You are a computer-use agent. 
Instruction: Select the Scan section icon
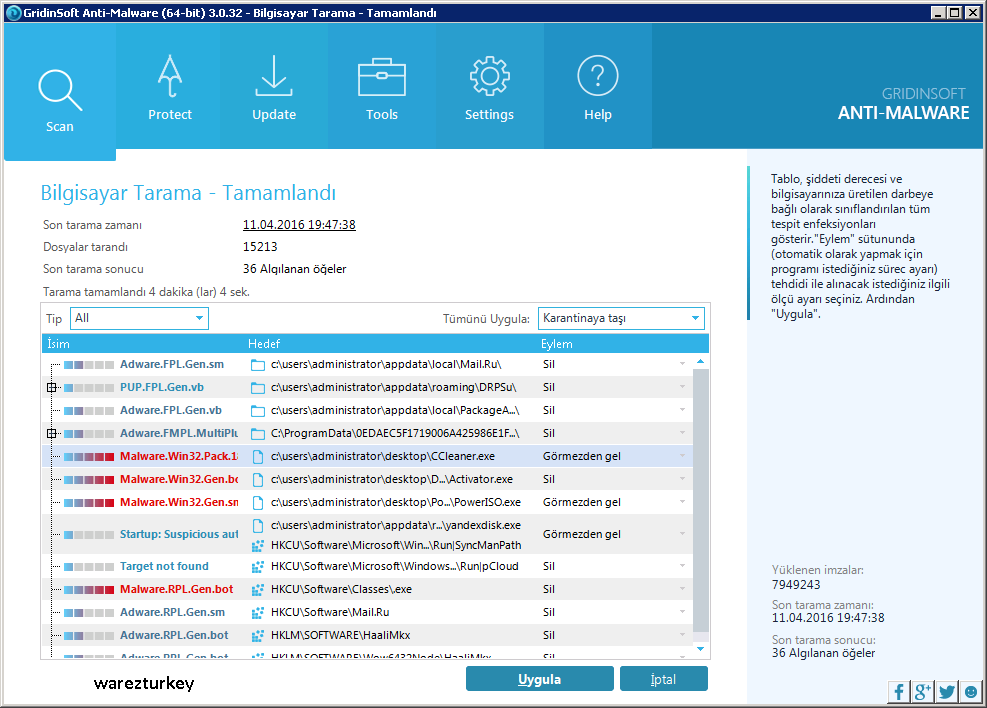tap(60, 85)
